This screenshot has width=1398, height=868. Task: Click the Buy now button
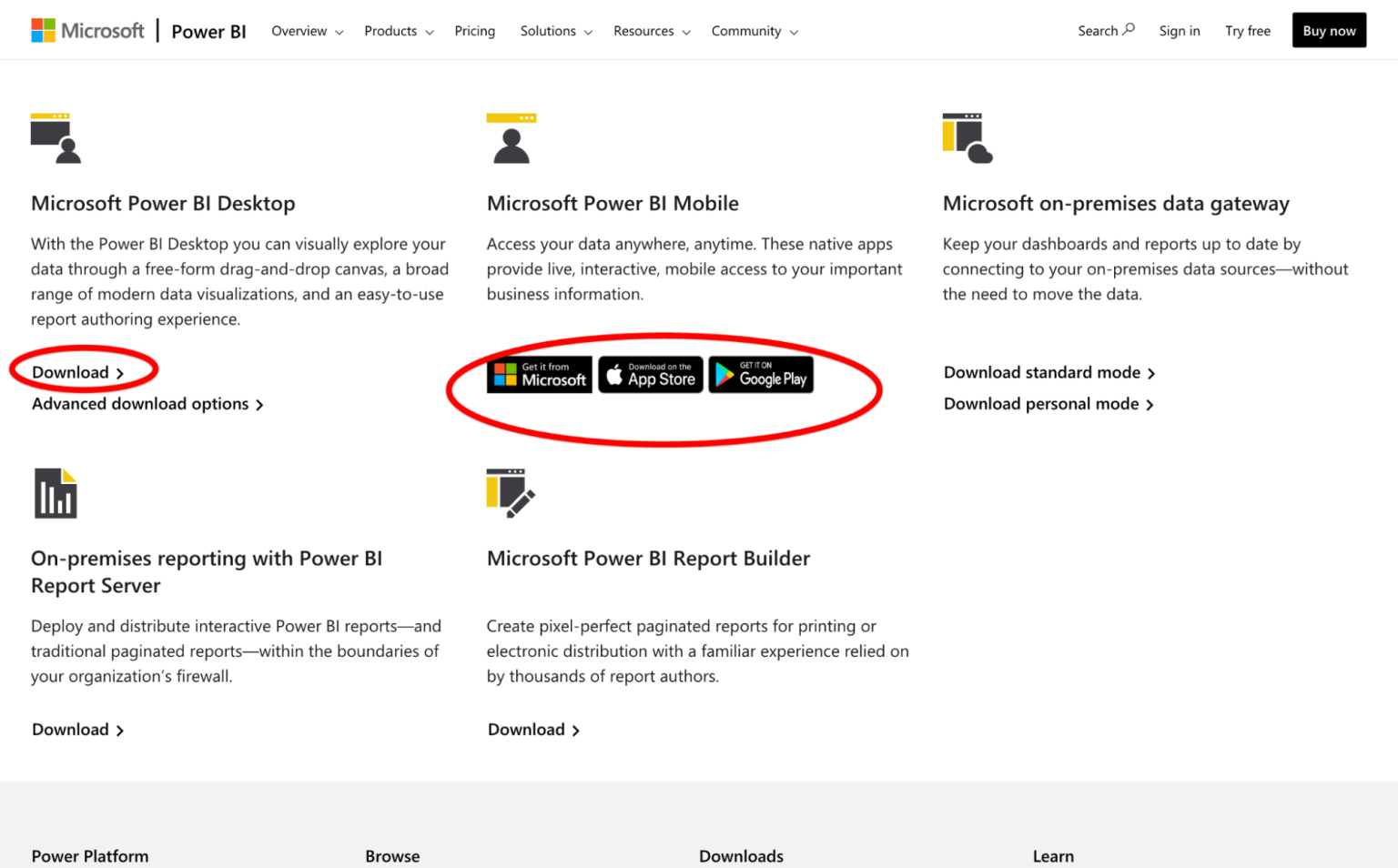[1329, 29]
